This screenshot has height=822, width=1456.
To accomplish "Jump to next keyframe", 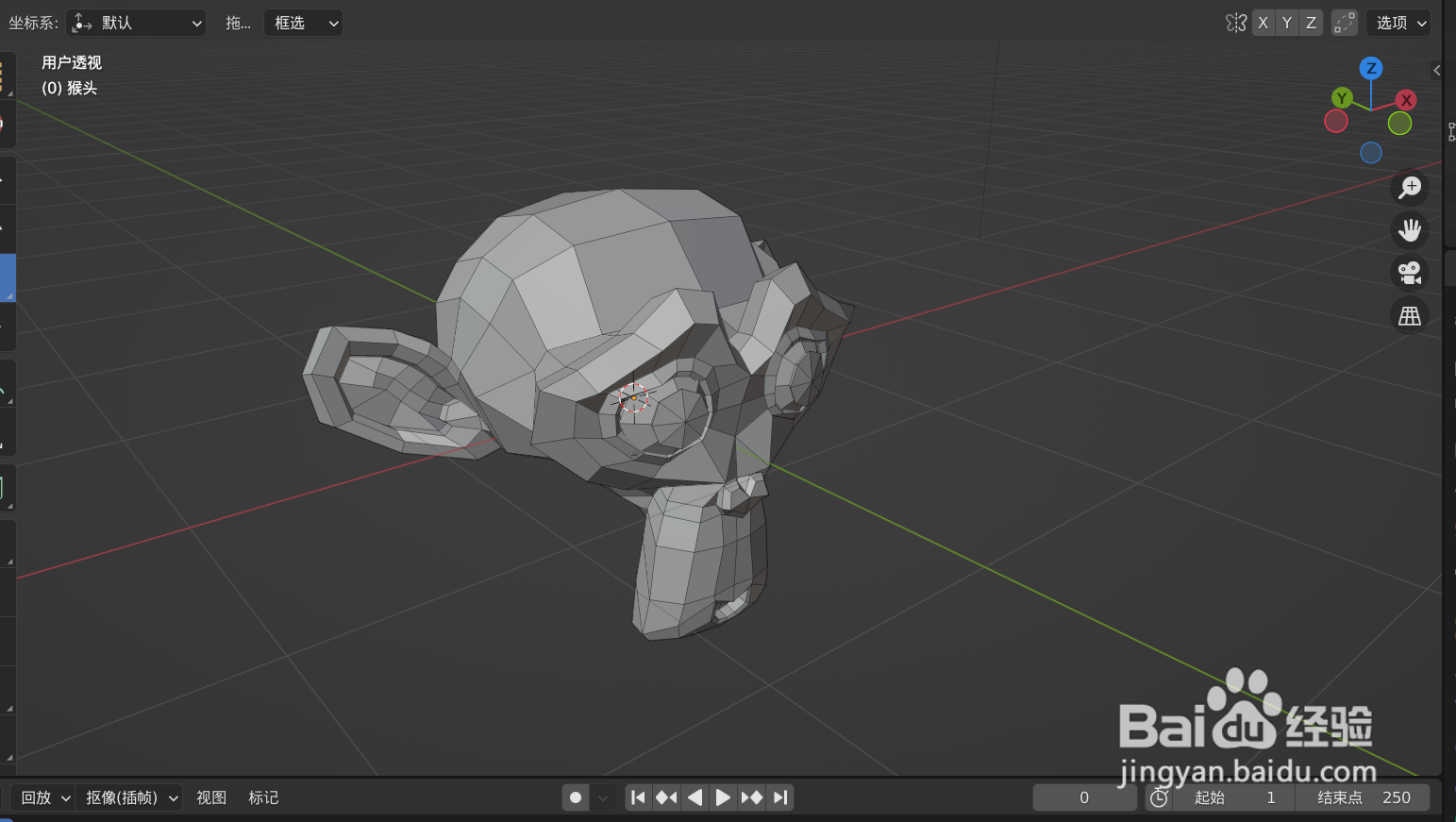I will point(751,797).
